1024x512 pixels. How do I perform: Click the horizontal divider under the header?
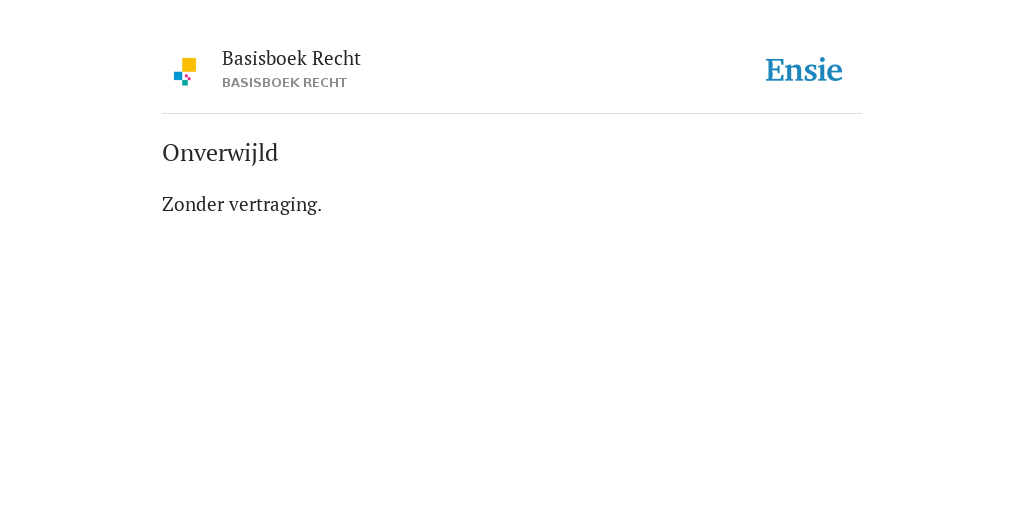click(512, 114)
